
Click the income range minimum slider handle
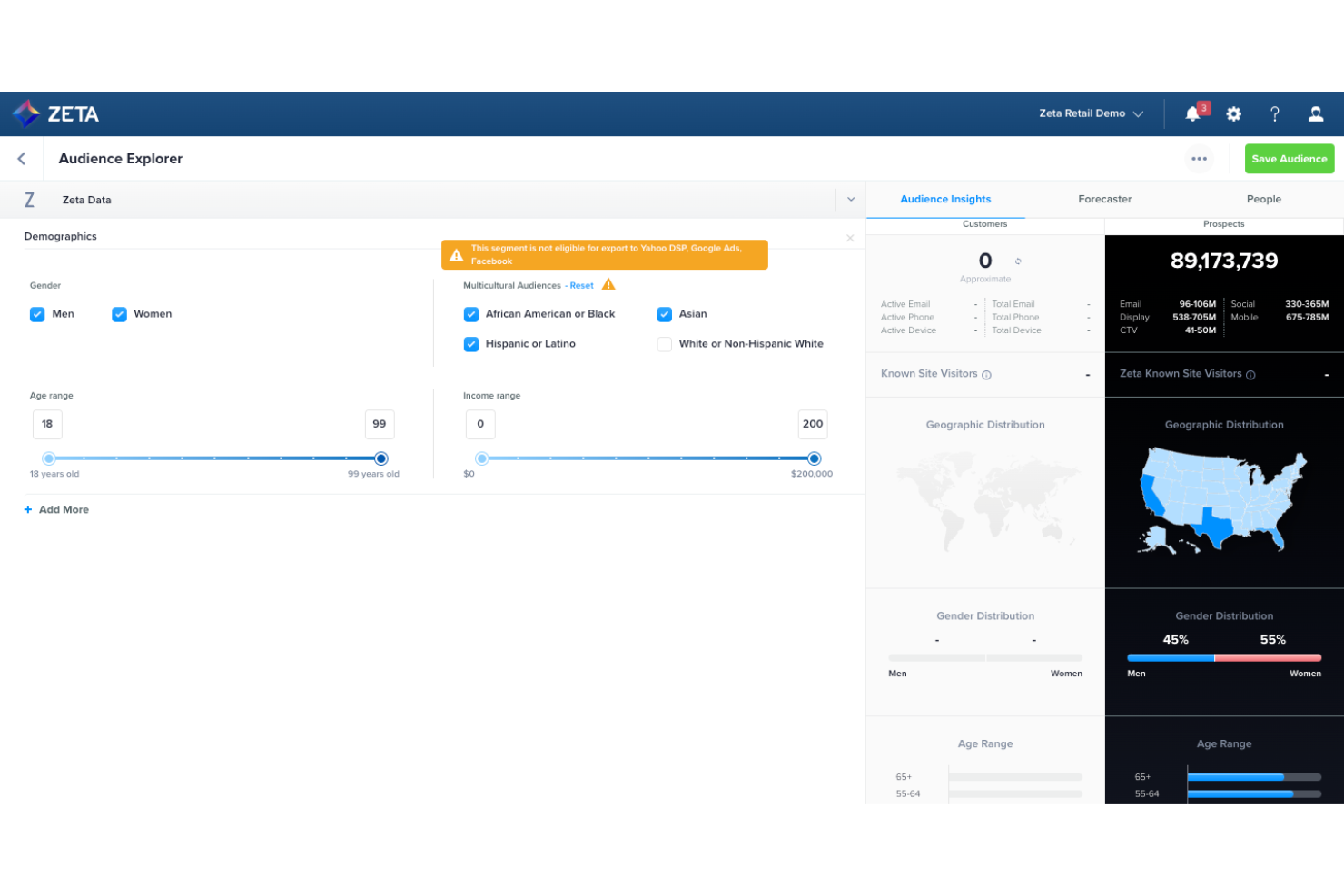point(482,458)
